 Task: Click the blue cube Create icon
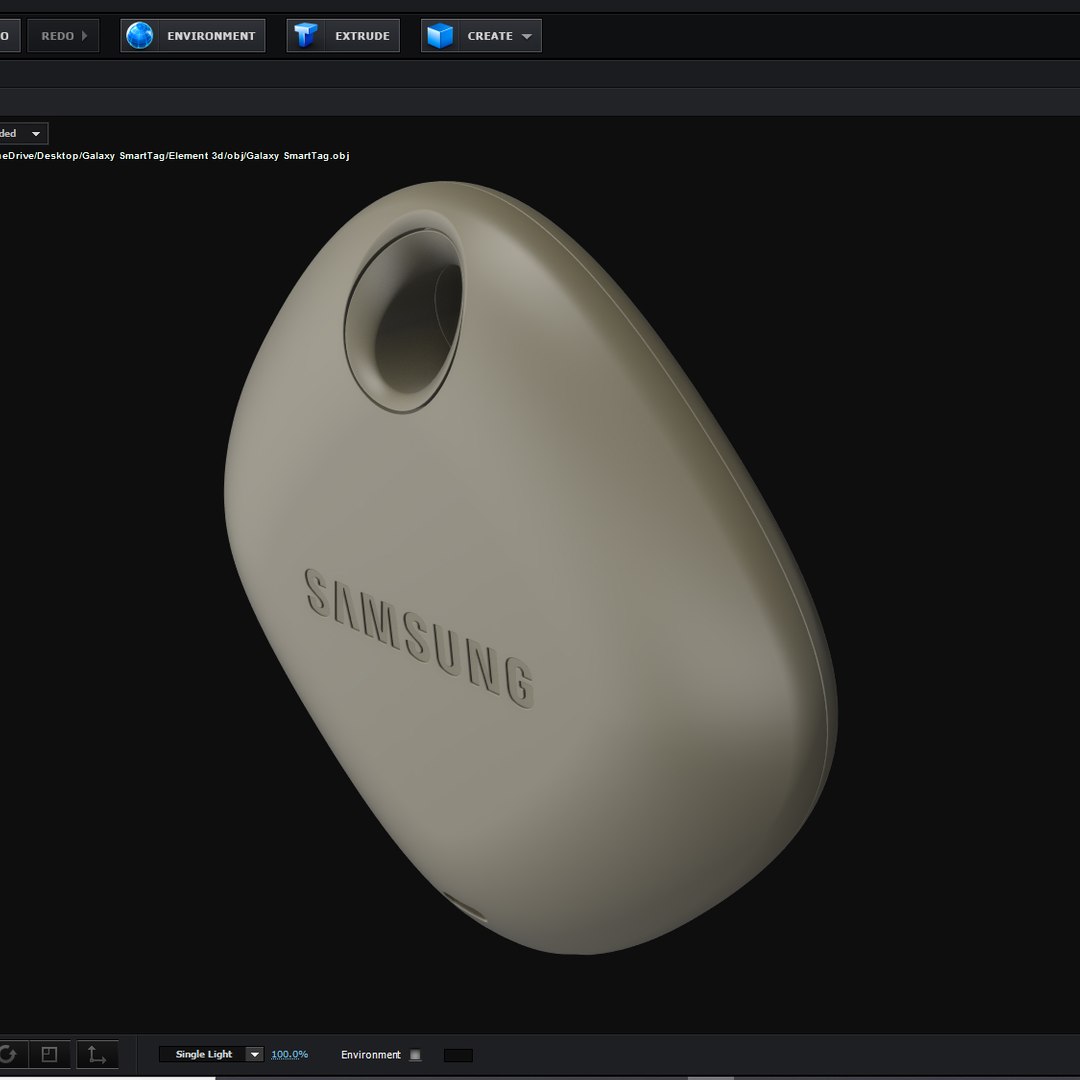440,36
